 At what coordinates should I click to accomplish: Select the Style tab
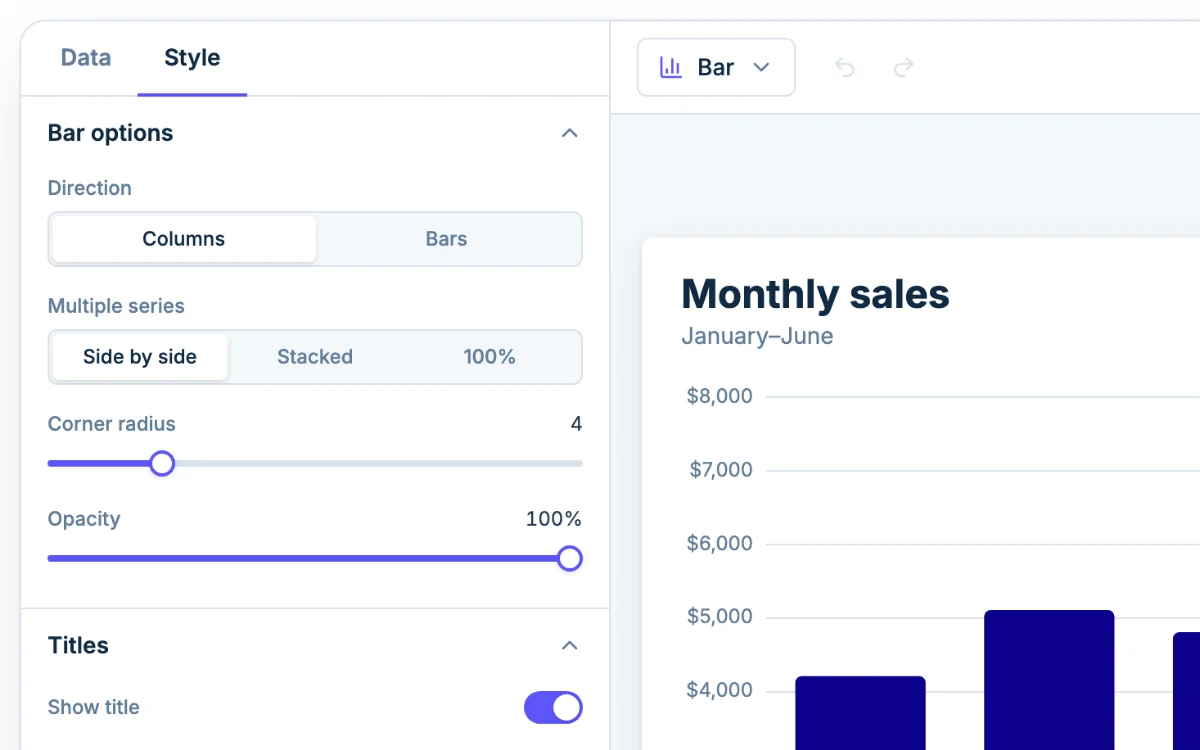(192, 58)
